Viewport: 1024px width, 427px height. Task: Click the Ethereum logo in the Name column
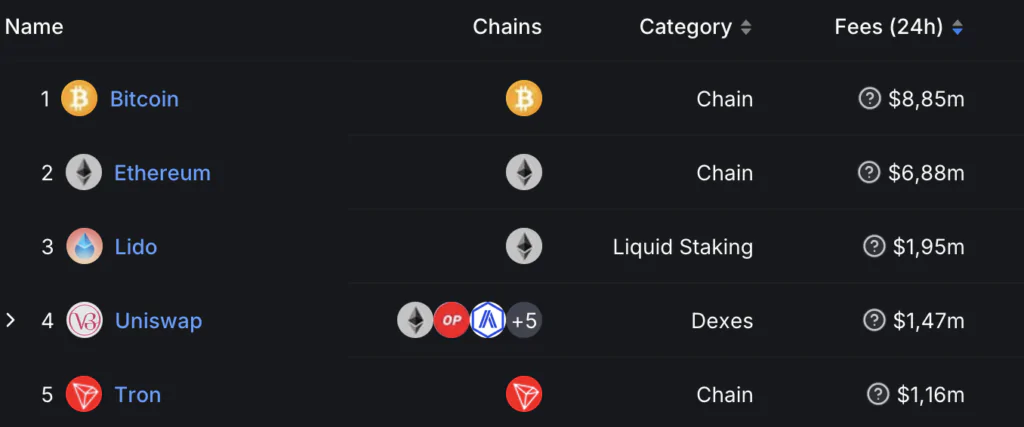pyautogui.click(x=84, y=172)
